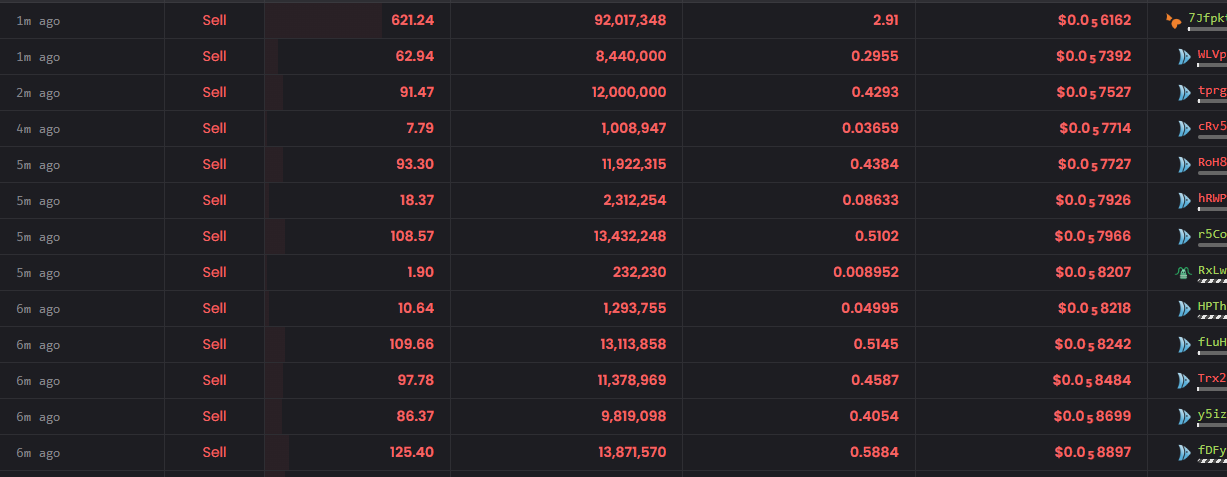Screen dimensions: 1227x477
Task: Click the Sell label in the 4m ago row
Action: pos(214,128)
